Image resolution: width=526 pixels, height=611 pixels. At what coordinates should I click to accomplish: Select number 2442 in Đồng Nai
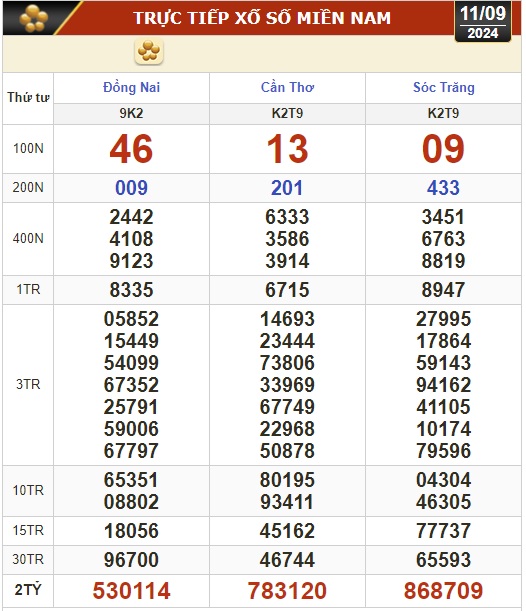[x=131, y=217]
